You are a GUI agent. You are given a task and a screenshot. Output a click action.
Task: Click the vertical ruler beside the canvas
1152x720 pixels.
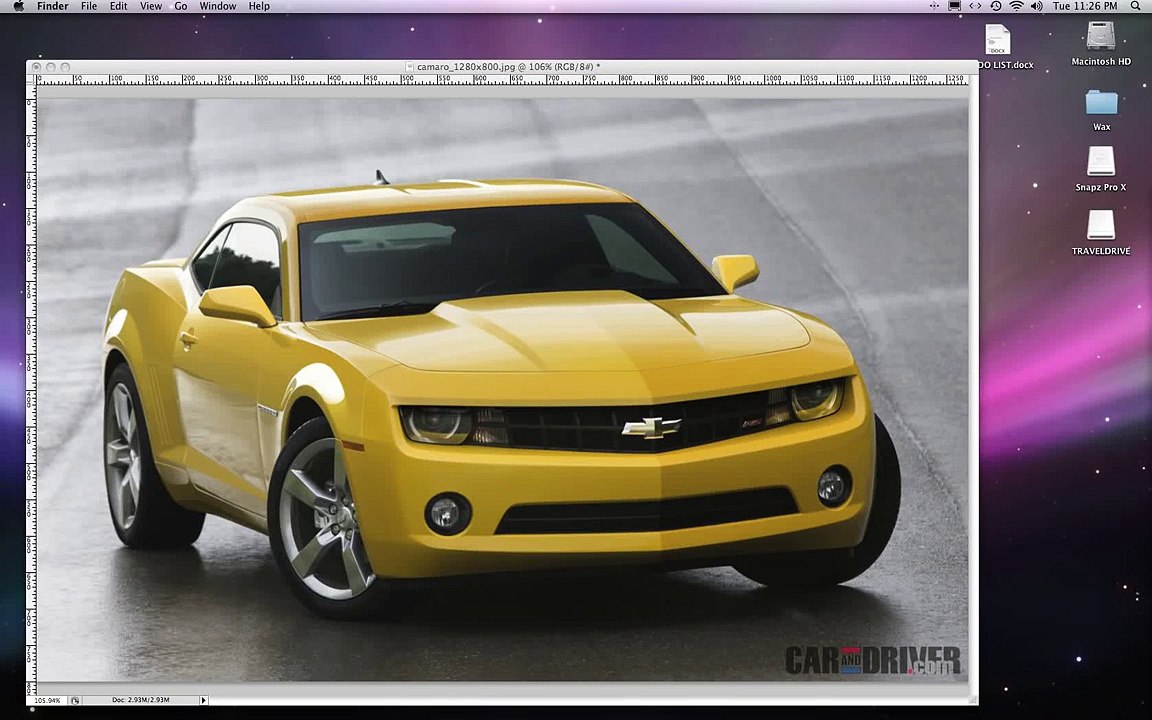pyautogui.click(x=32, y=389)
